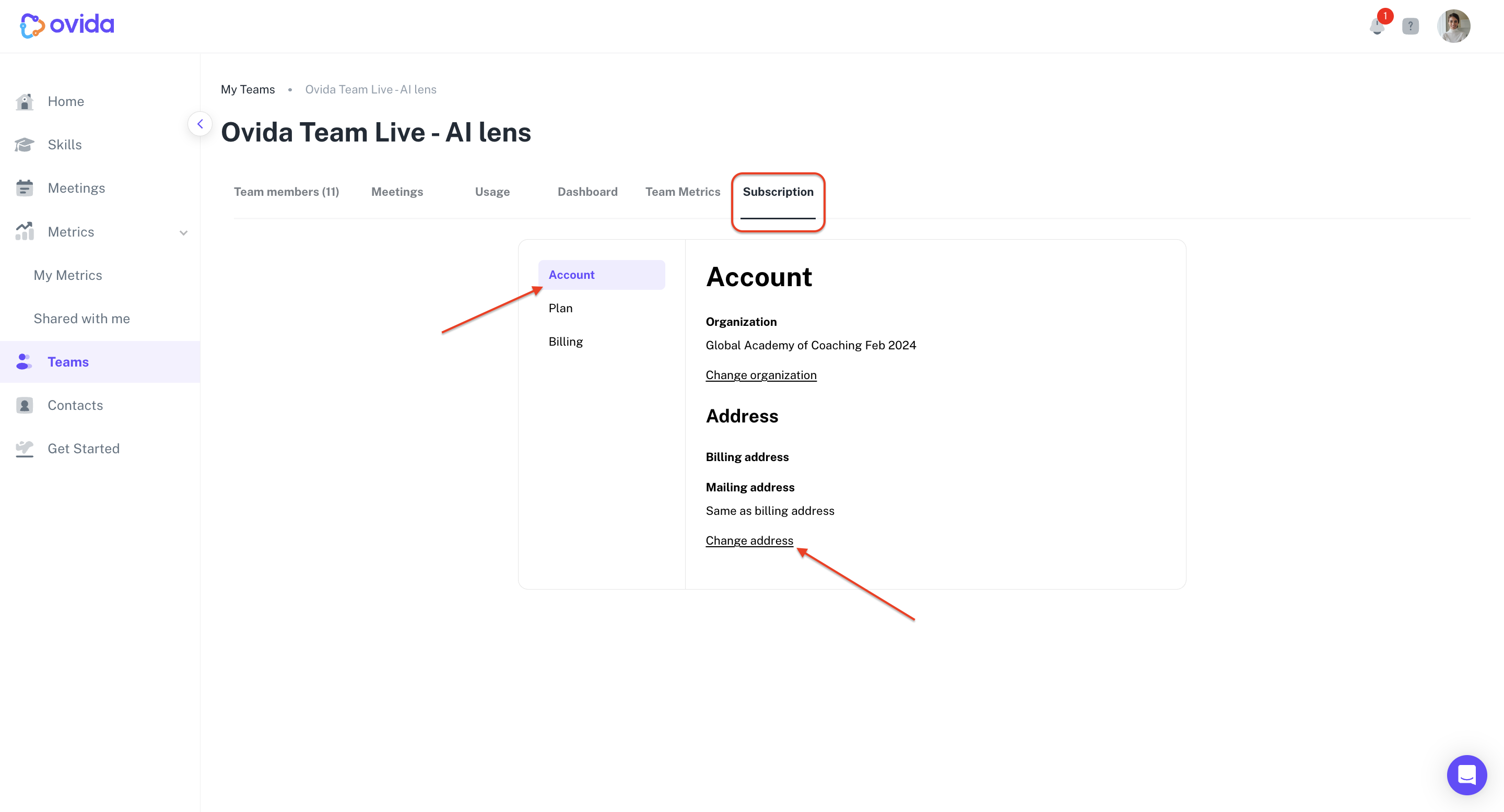Click Global Academy of Coaching Feb 2024 text
This screenshot has height=812, width=1504.
(810, 346)
